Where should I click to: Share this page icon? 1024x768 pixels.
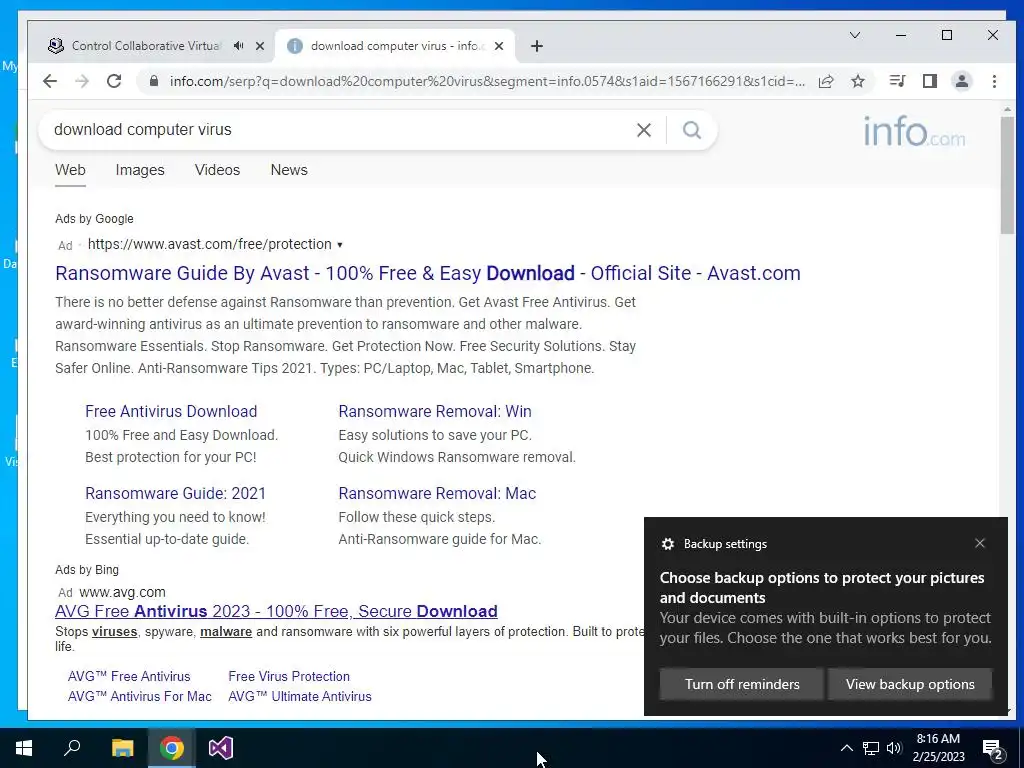(826, 81)
